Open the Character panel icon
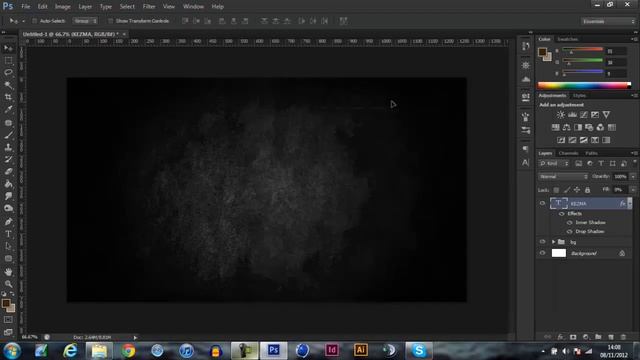The height and width of the screenshot is (360, 640). 525,162
